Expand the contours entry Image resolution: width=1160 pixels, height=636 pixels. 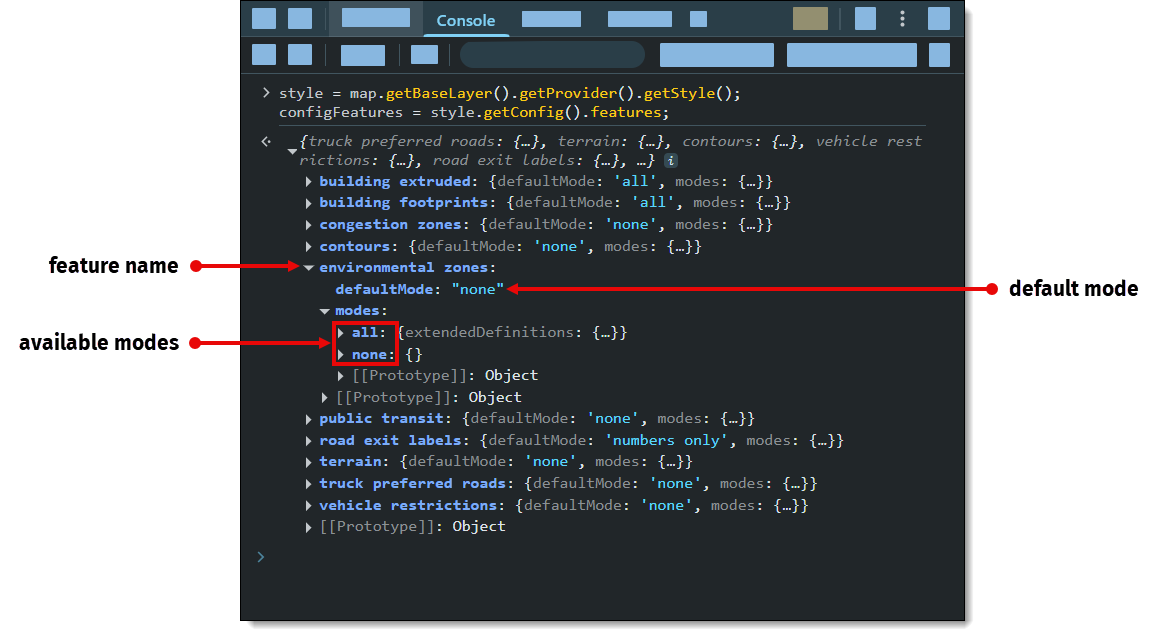[x=308, y=246]
